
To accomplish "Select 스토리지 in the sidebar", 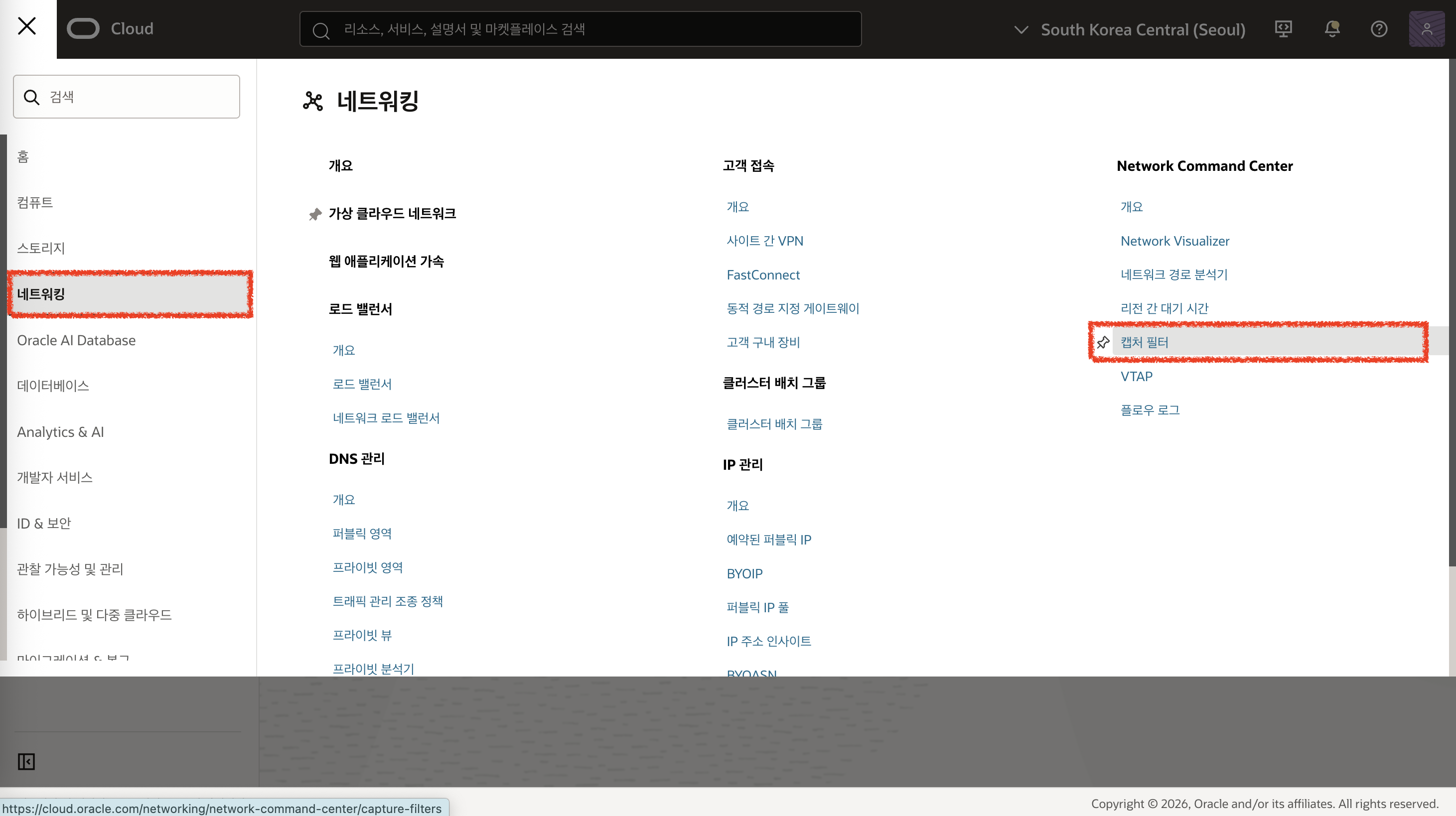I will tap(41, 248).
